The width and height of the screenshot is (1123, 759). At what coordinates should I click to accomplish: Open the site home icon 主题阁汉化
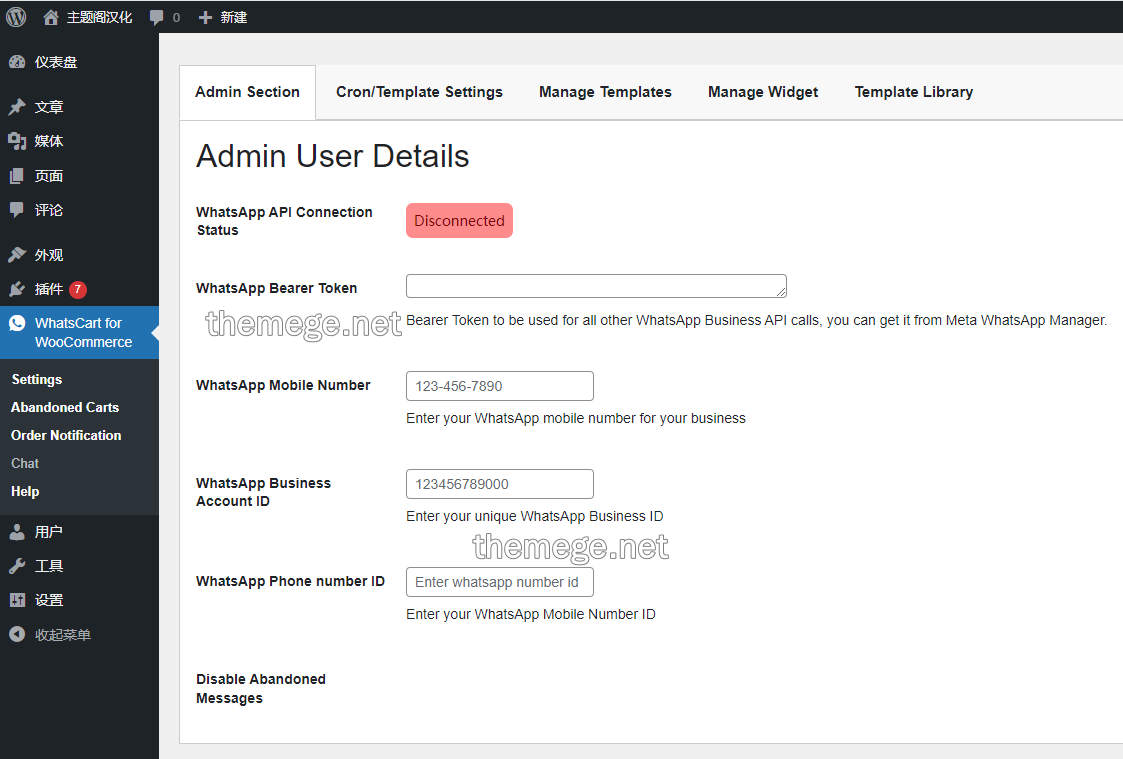click(x=50, y=17)
